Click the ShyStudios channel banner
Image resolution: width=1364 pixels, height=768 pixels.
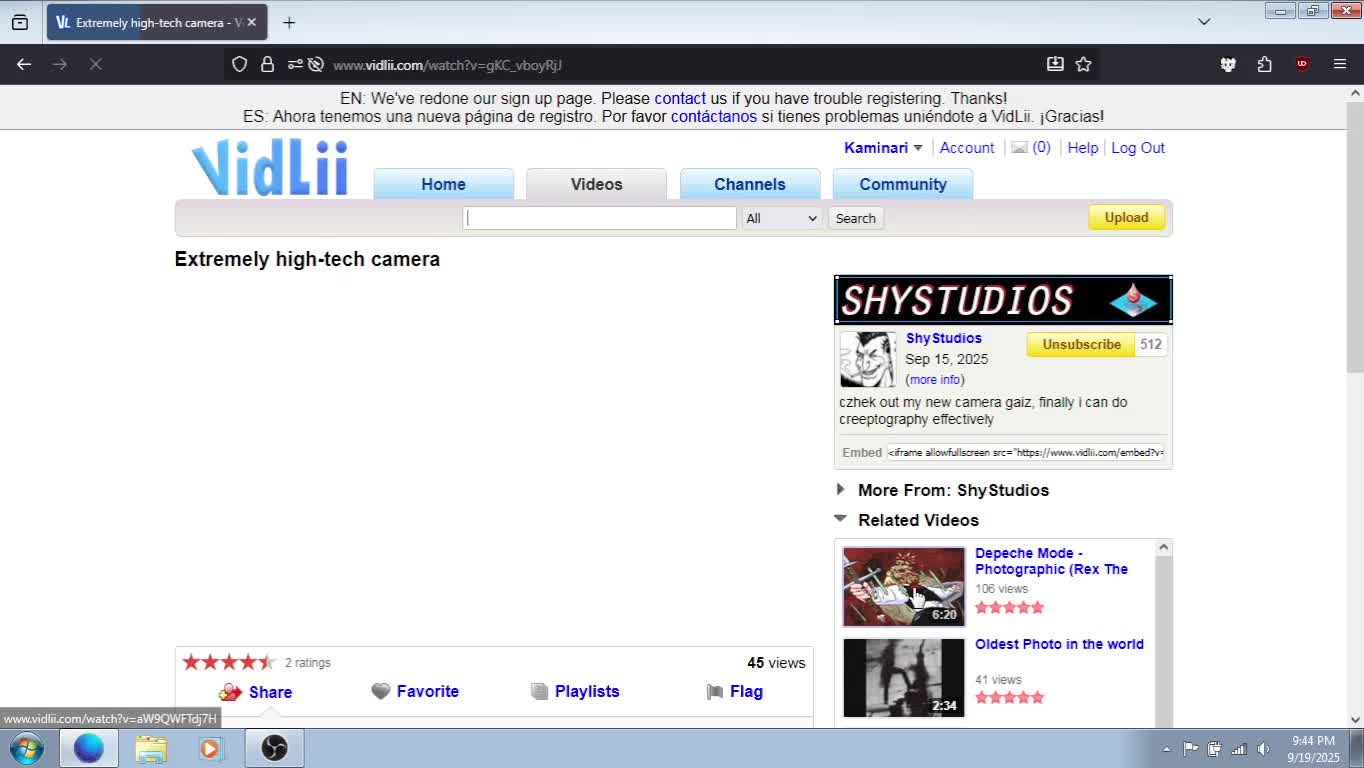pyautogui.click(x=1003, y=300)
